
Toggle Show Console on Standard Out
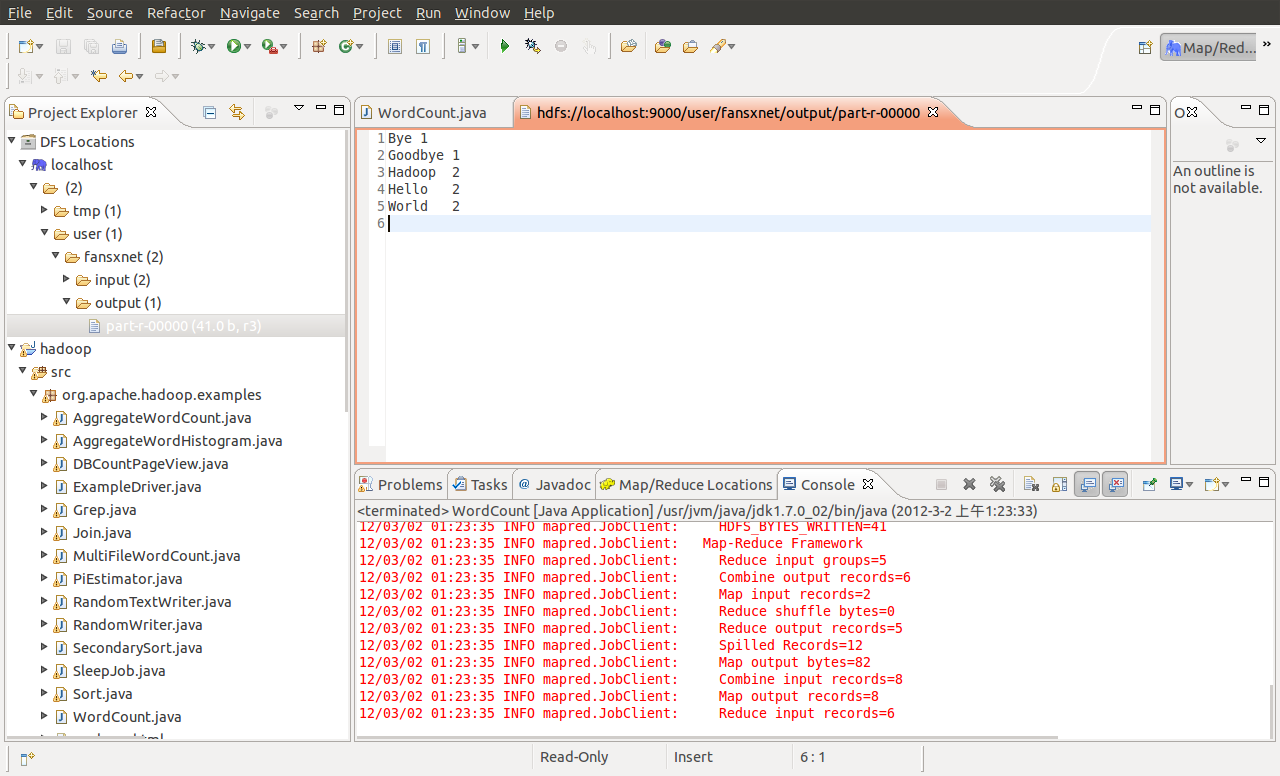click(1087, 484)
